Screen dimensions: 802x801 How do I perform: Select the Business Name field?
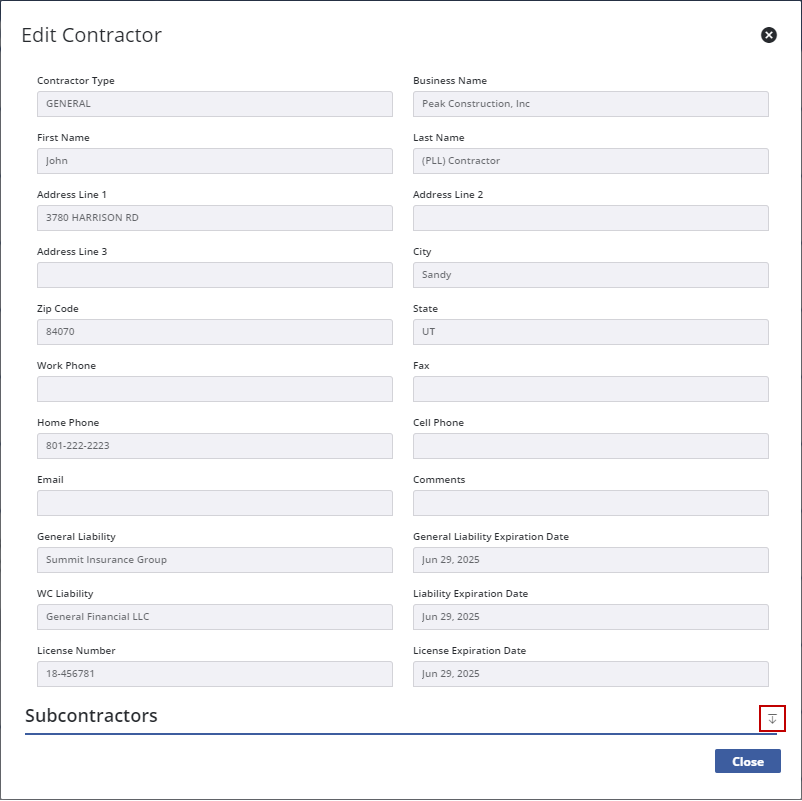click(x=590, y=104)
